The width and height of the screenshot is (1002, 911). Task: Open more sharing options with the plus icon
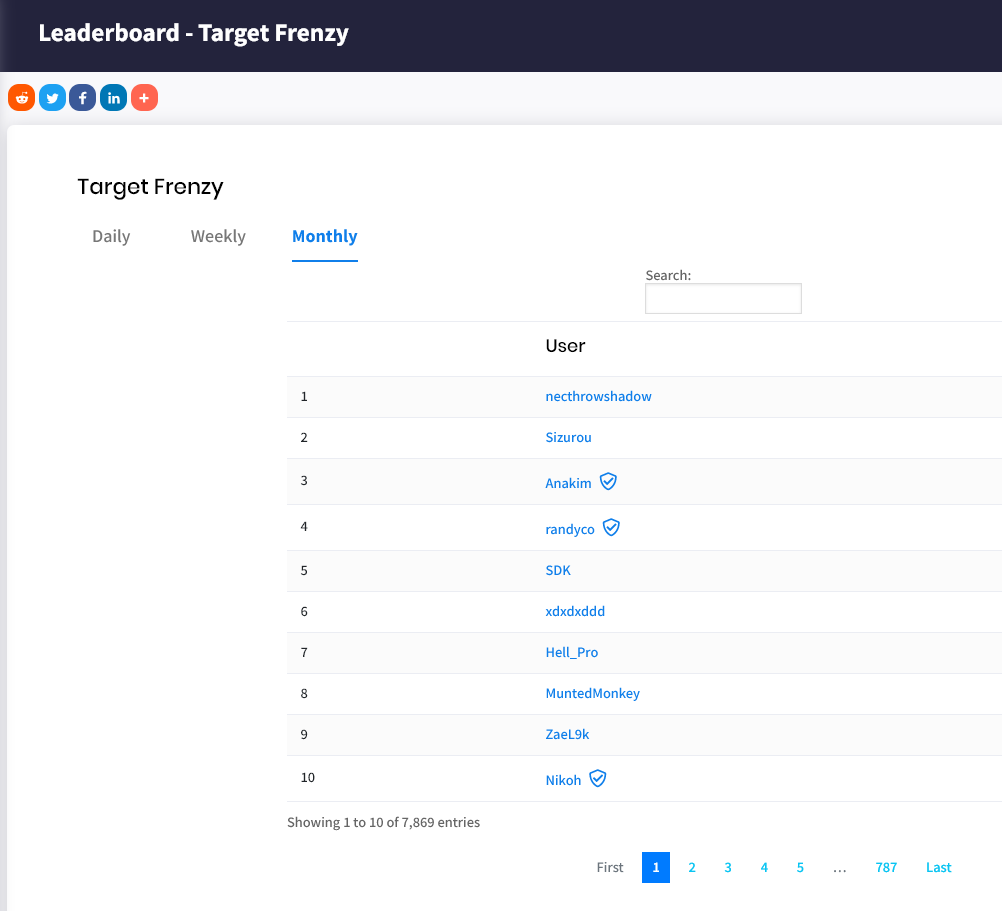pos(144,97)
